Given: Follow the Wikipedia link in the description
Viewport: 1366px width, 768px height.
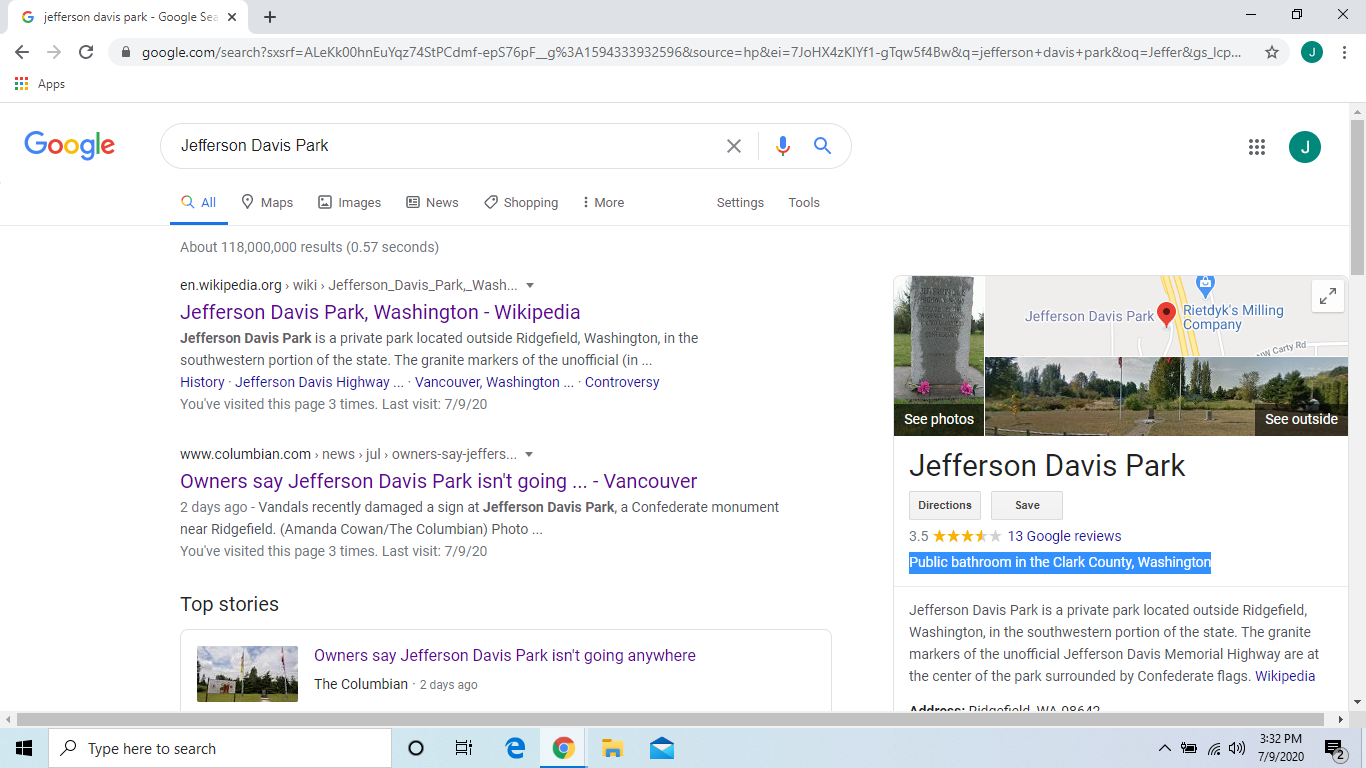Looking at the screenshot, I should click(1285, 676).
